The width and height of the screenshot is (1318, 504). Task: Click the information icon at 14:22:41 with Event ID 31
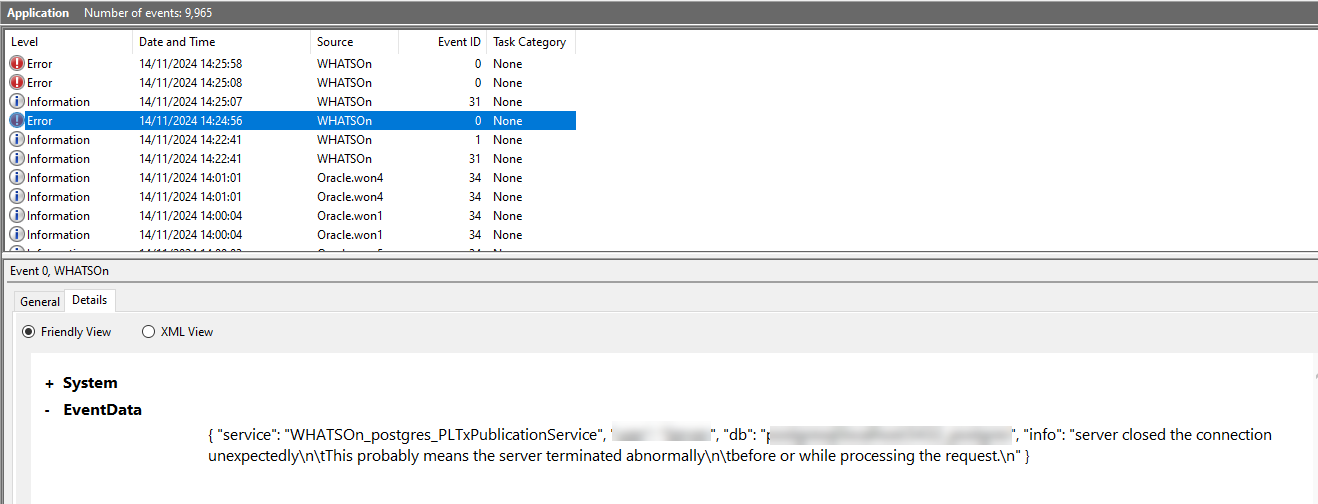[x=17, y=159]
